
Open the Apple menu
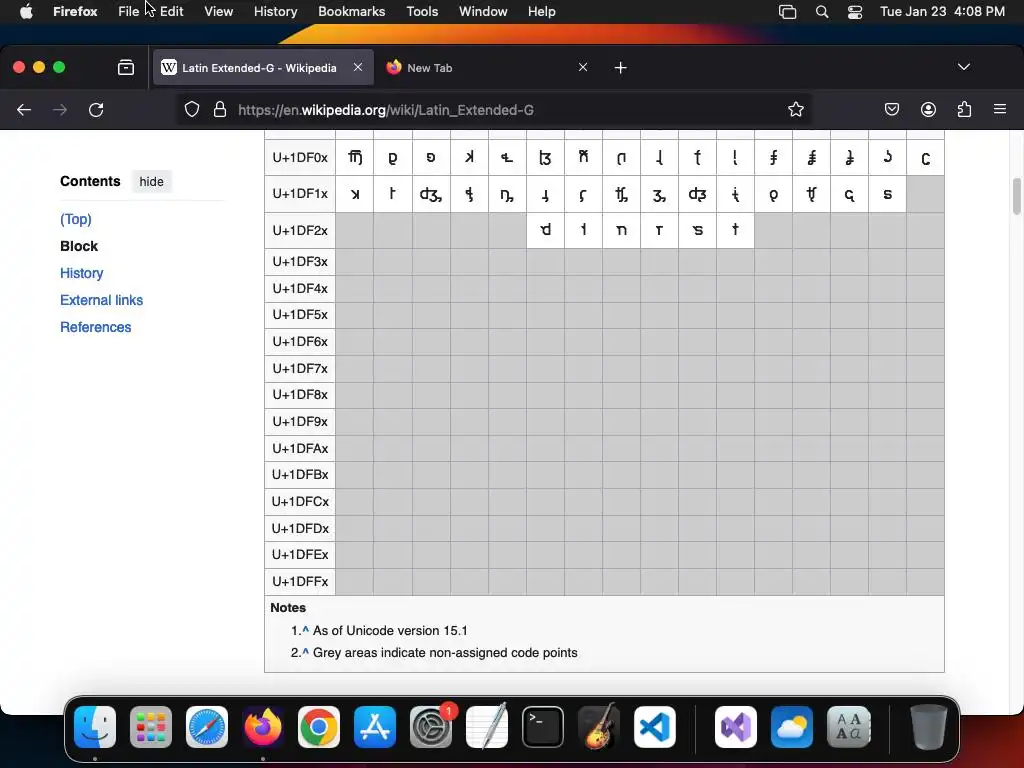point(26,12)
